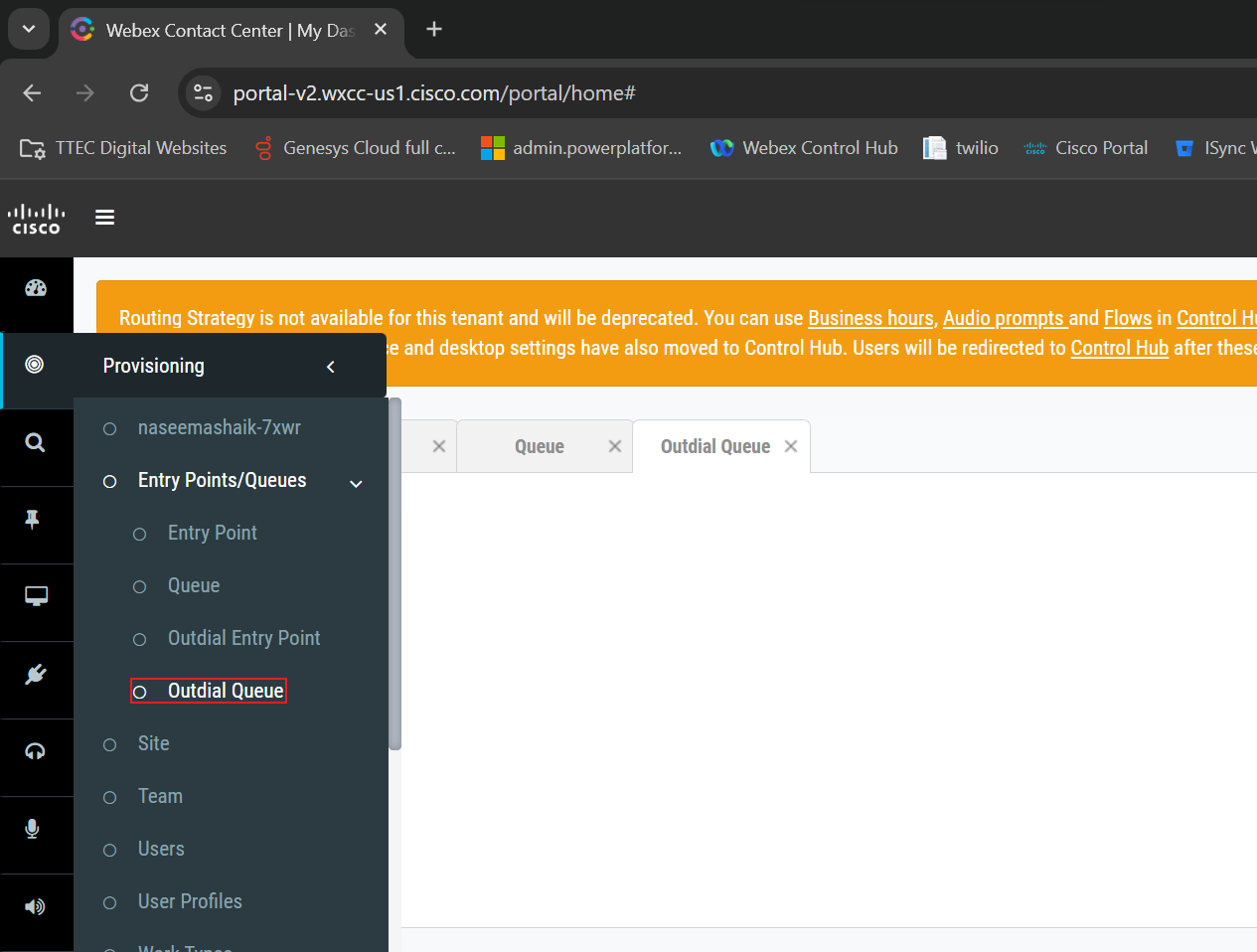Follow the Flows link in banner
Viewport: 1257px width, 952px height.
click(1128, 318)
